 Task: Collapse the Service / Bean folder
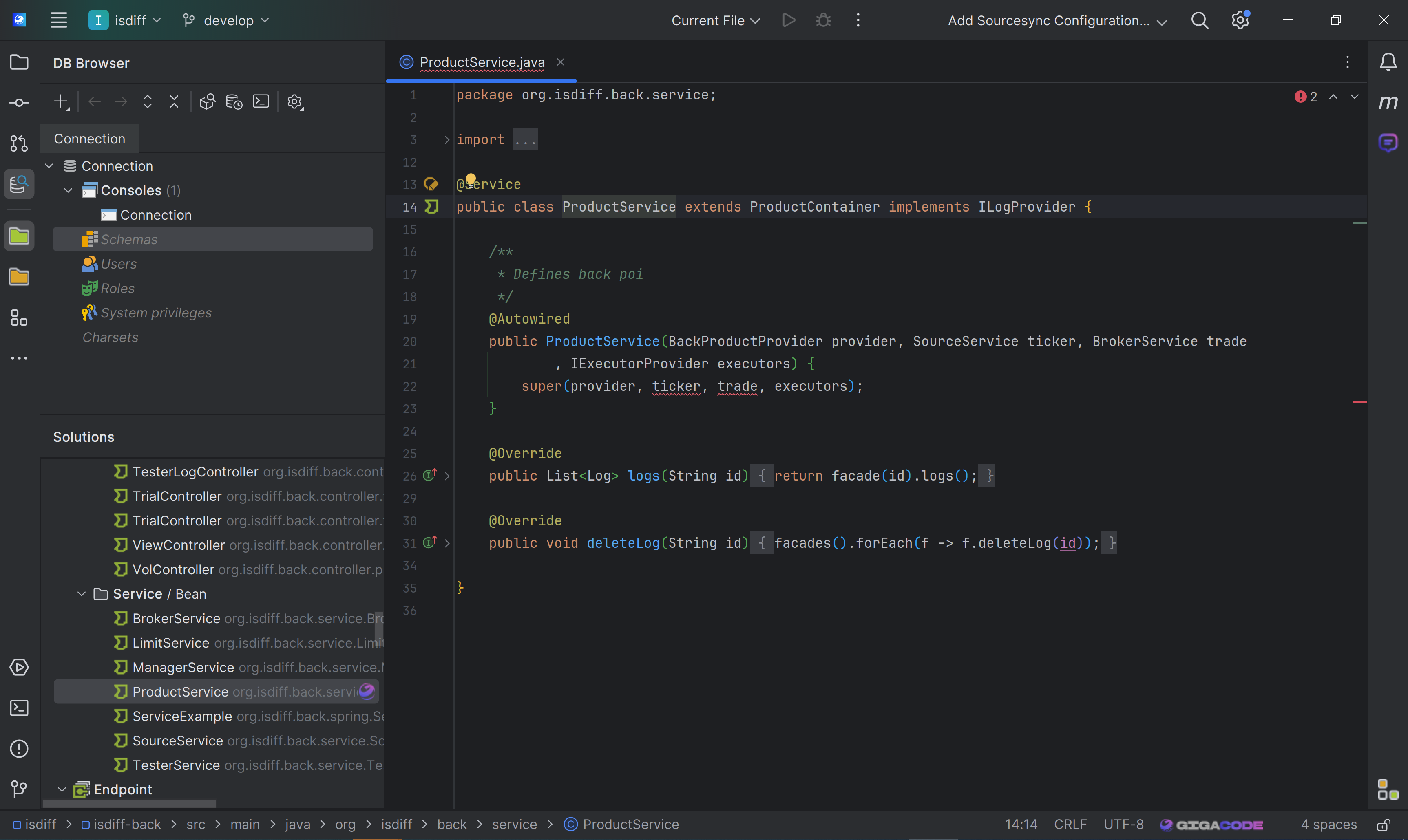[x=82, y=594]
